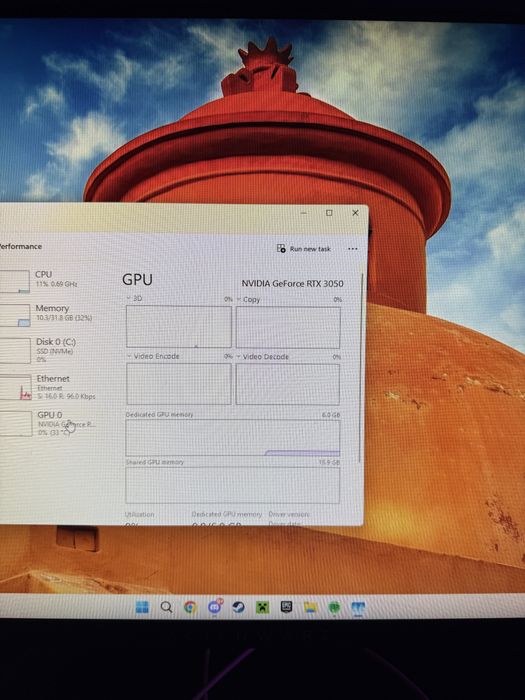Open the three-dot more options menu
This screenshot has width=525, height=700.
353,249
